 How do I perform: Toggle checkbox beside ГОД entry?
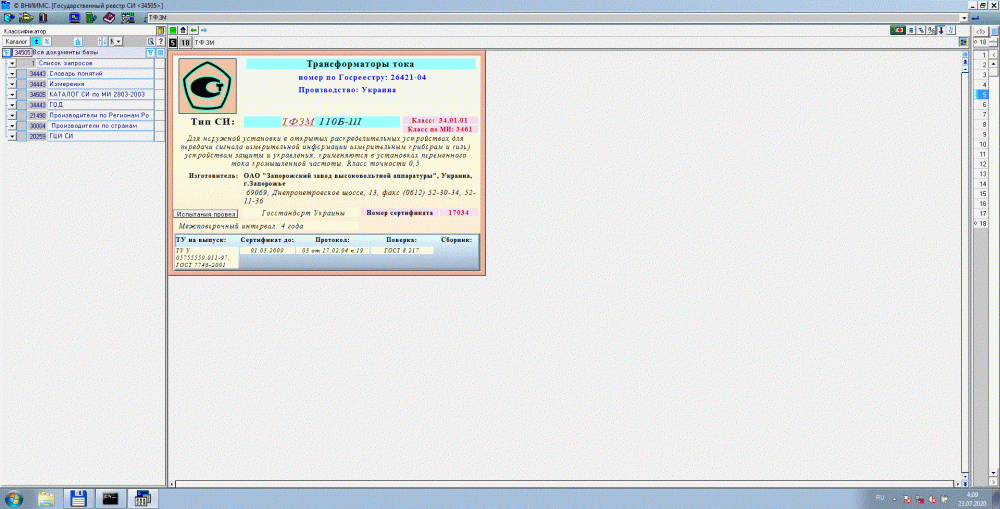24,105
